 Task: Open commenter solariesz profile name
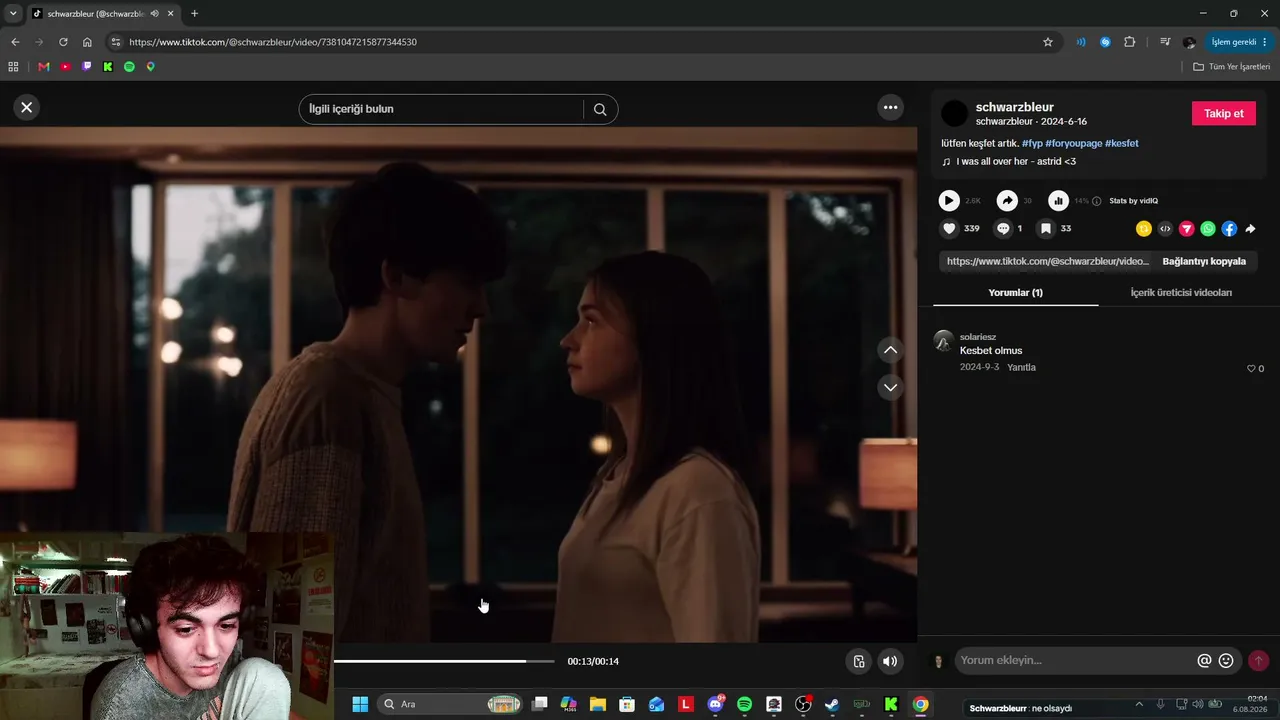[978, 337]
